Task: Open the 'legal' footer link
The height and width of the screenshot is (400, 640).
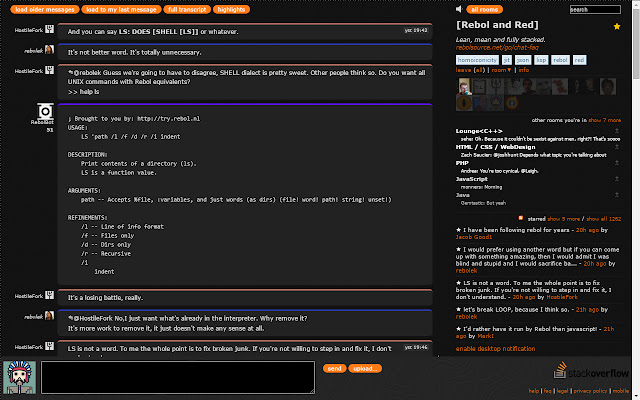Action: coord(562,391)
